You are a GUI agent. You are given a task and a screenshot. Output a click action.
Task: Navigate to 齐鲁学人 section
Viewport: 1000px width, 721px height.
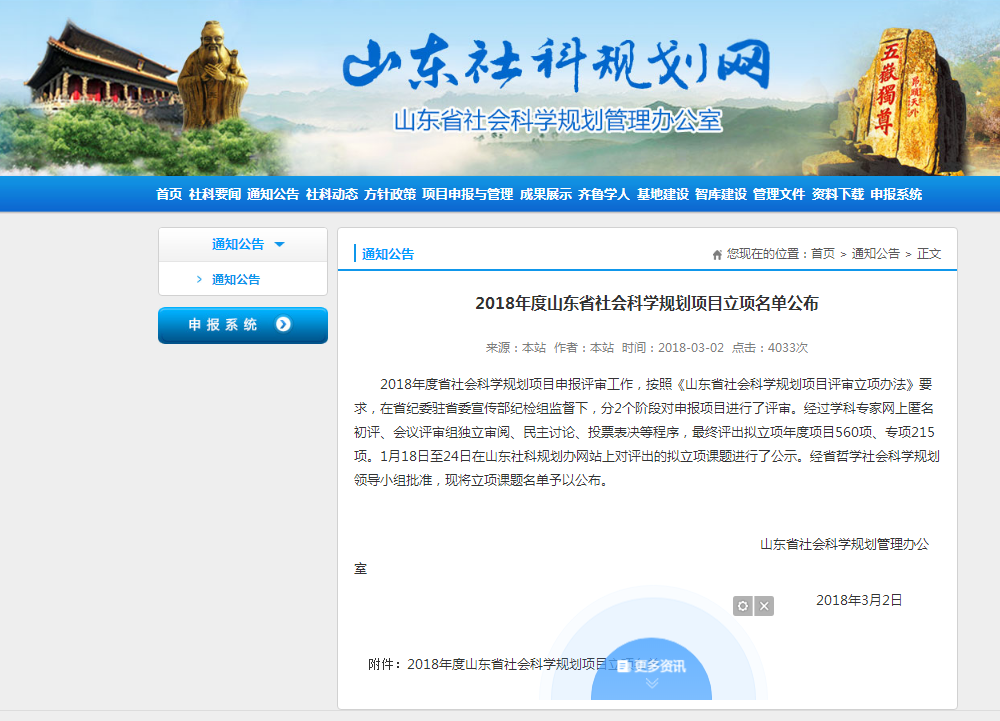(x=603, y=195)
